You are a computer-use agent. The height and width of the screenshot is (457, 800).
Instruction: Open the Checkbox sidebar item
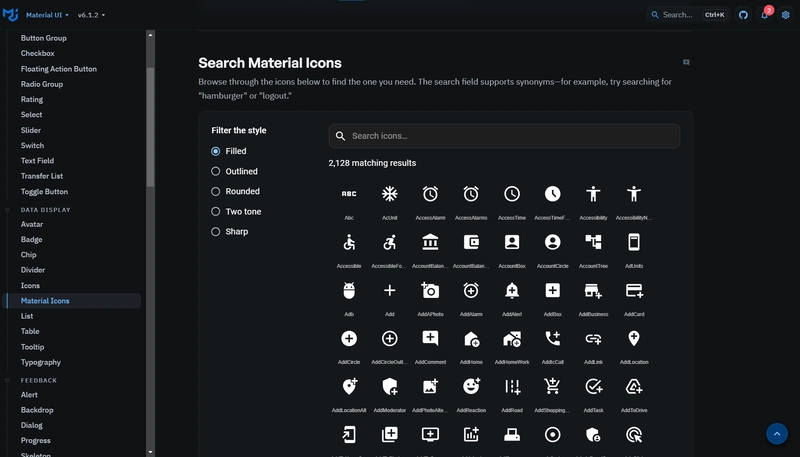click(37, 53)
